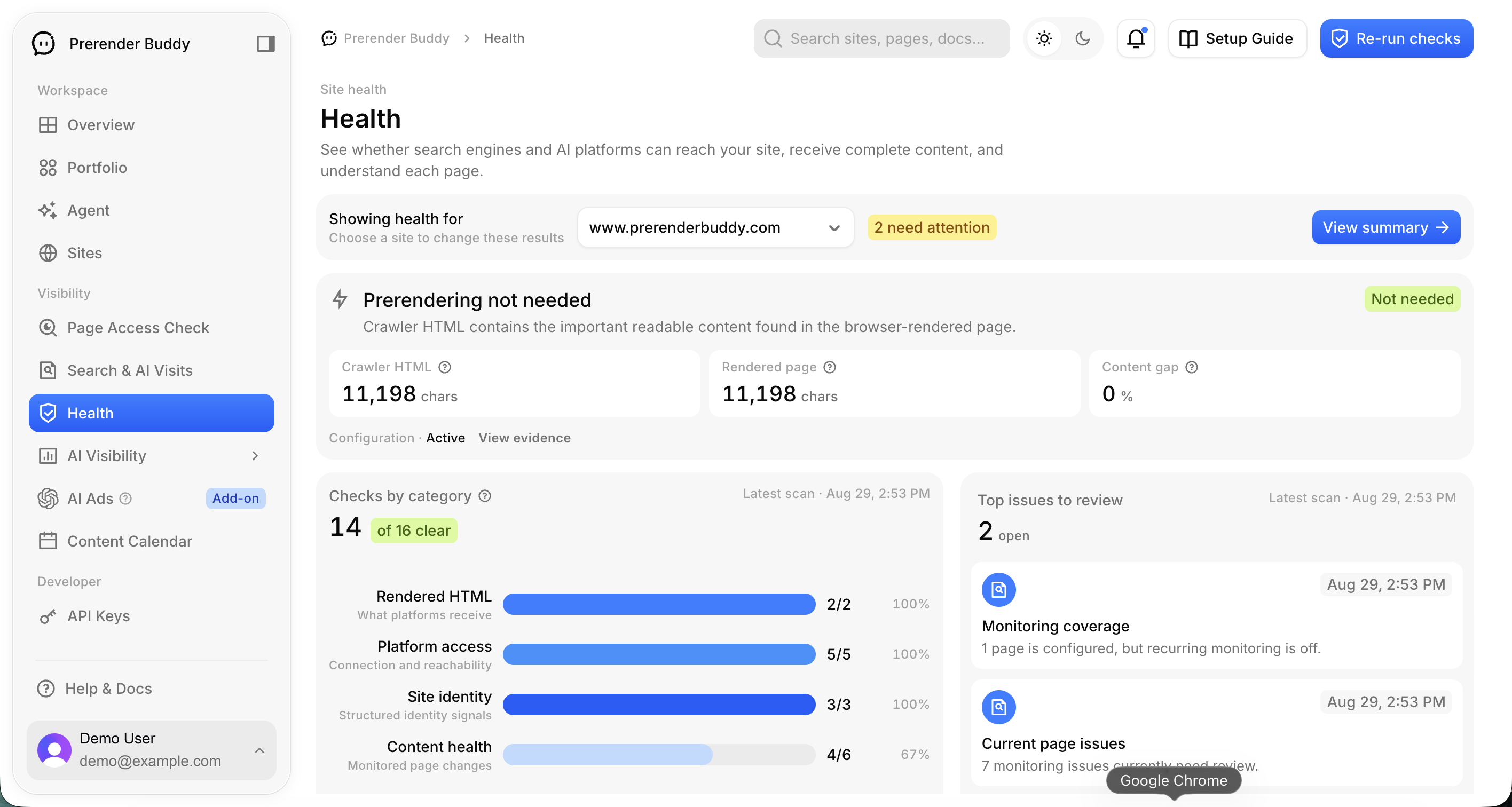Screen dimensions: 1512x807
Task: Click the AI Ads help question icon
Action: pos(125,499)
